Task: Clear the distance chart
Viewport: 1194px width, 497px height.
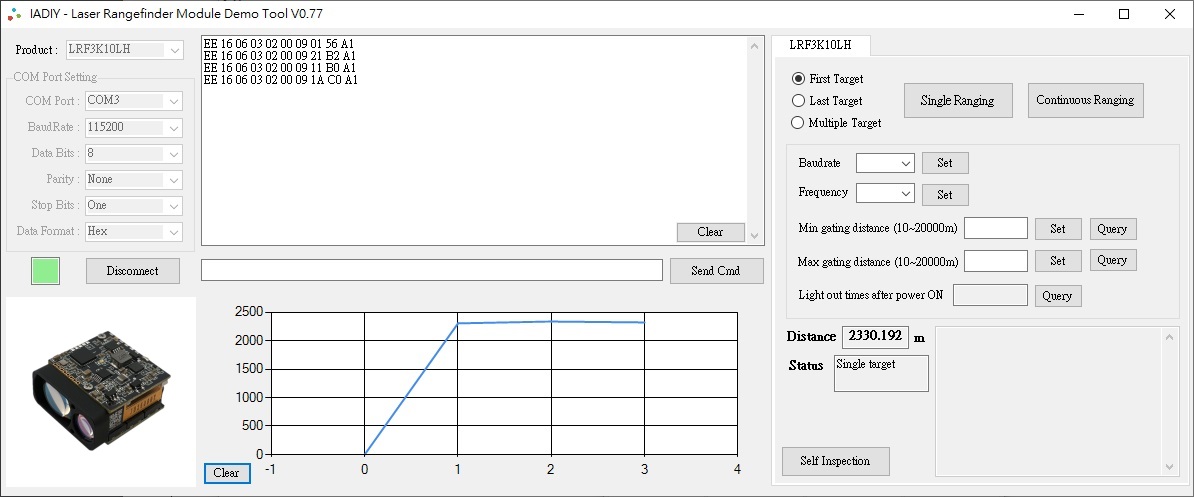Action: pyautogui.click(x=227, y=473)
